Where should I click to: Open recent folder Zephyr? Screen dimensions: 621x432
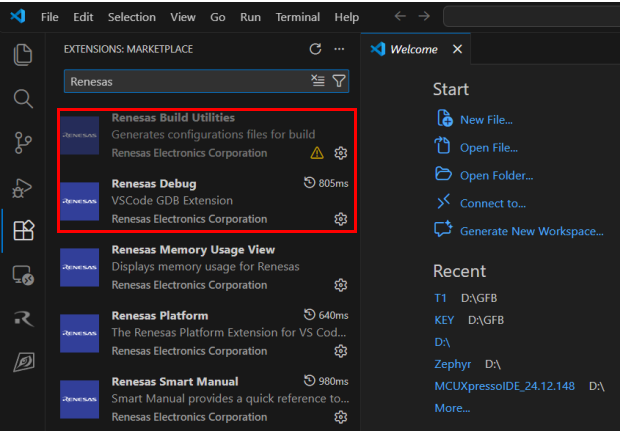(x=453, y=364)
